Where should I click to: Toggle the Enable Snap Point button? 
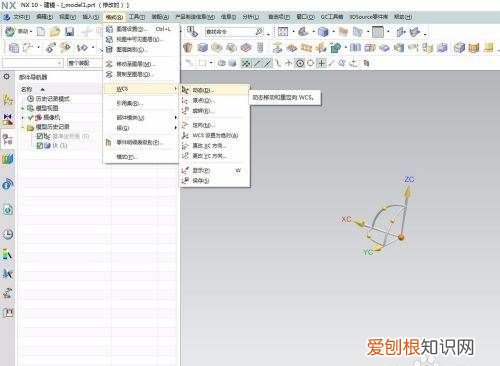[x=246, y=63]
